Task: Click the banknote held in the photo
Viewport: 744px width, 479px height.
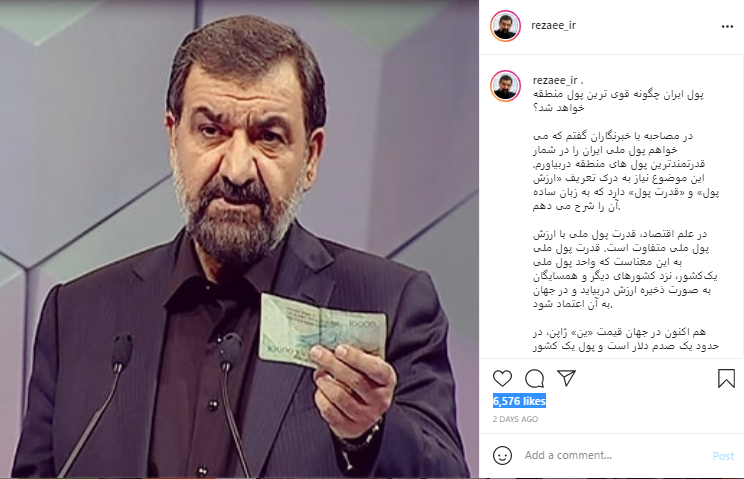Action: (x=322, y=330)
